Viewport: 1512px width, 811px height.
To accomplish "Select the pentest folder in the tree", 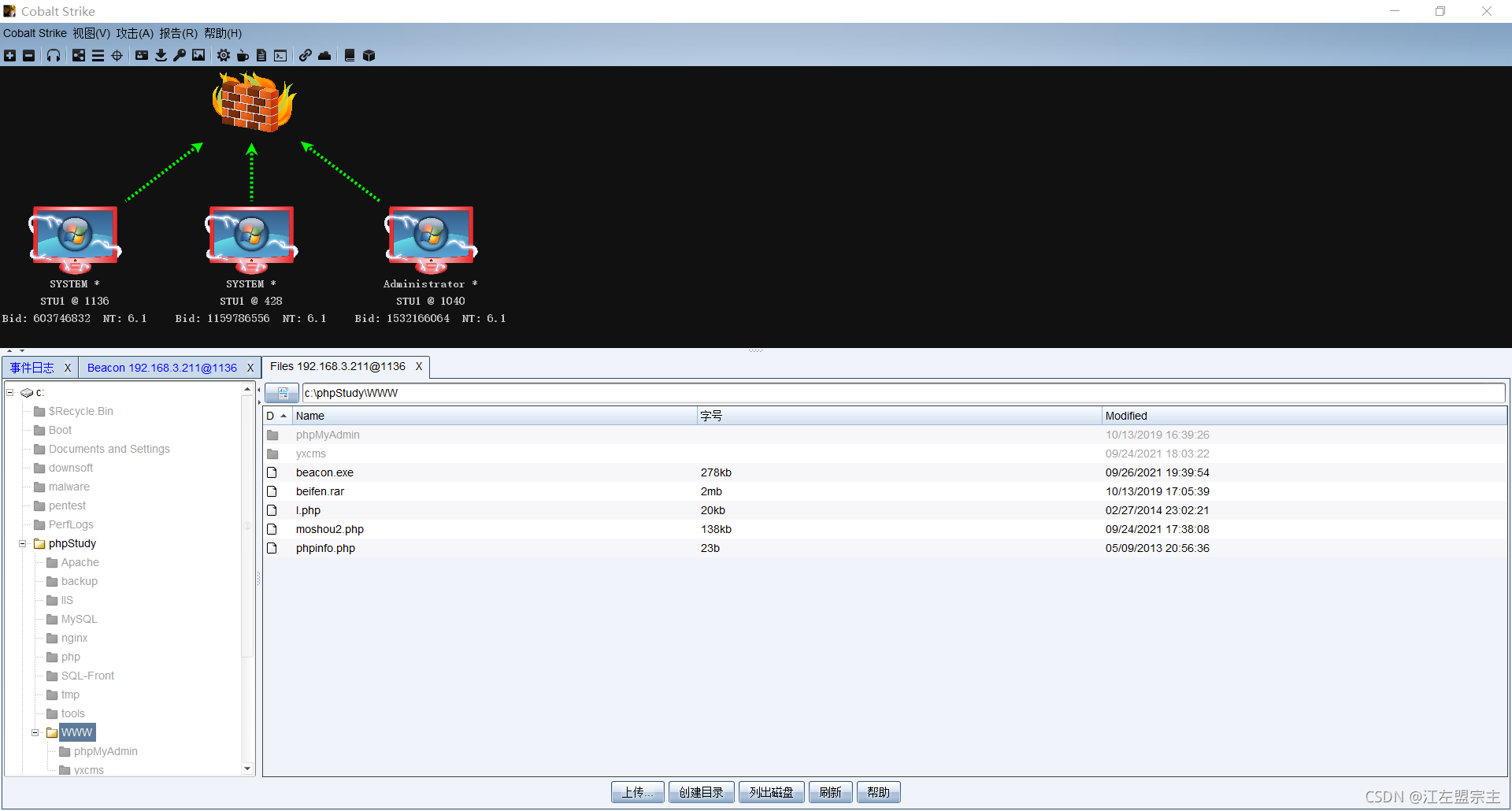I will (67, 505).
